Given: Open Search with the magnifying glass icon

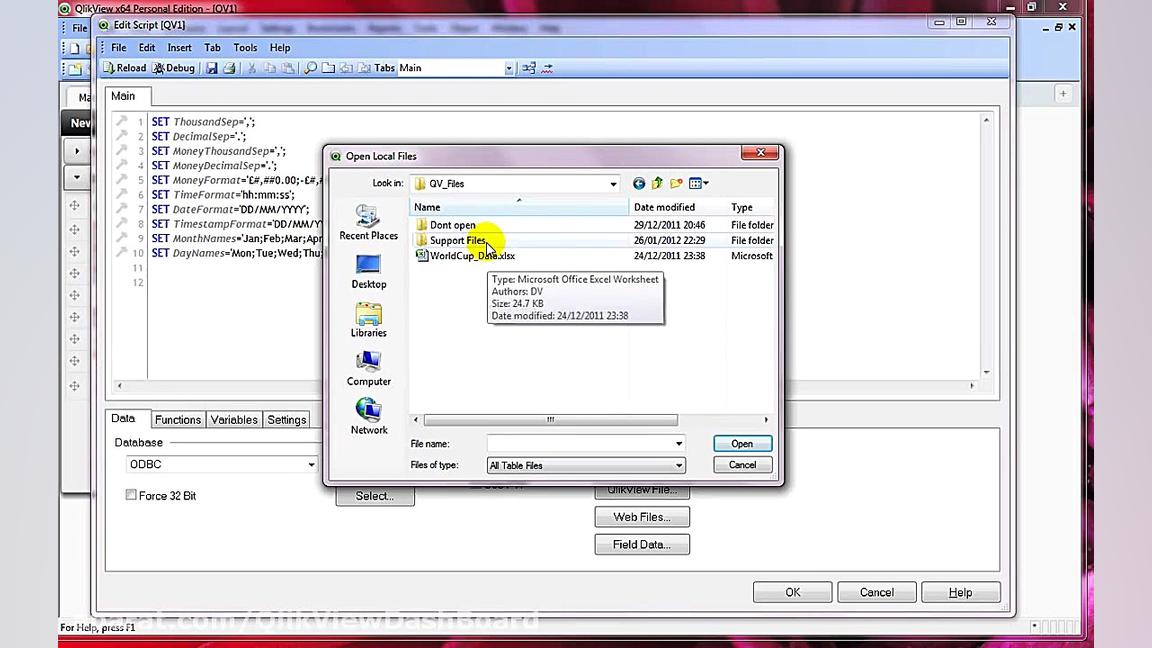Looking at the screenshot, I should tap(311, 68).
